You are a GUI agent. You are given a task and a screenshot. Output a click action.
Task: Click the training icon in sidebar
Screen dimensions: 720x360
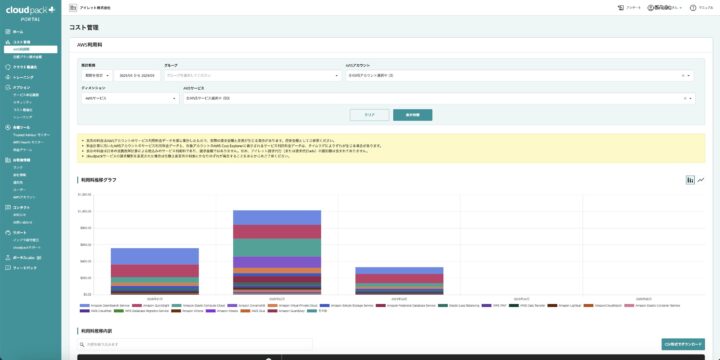coord(8,77)
